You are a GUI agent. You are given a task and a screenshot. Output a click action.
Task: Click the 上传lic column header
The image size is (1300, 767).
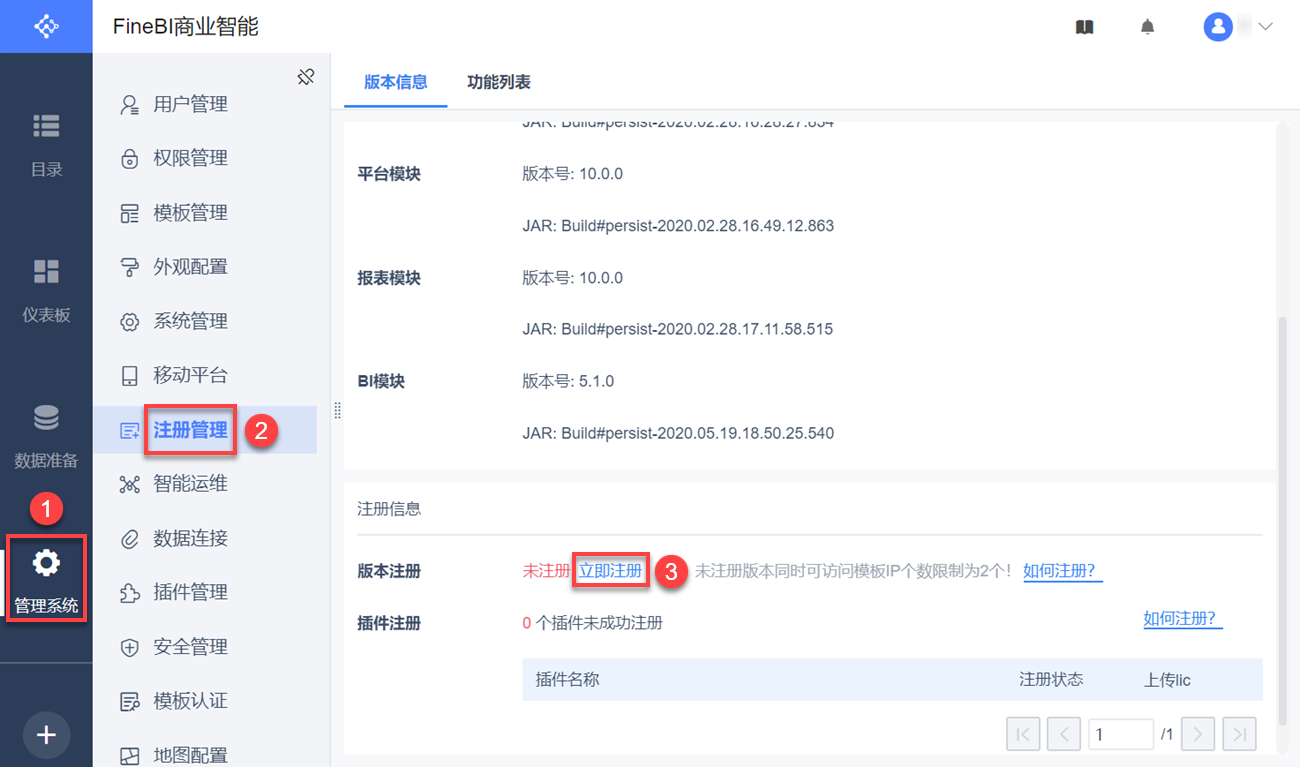click(1167, 680)
